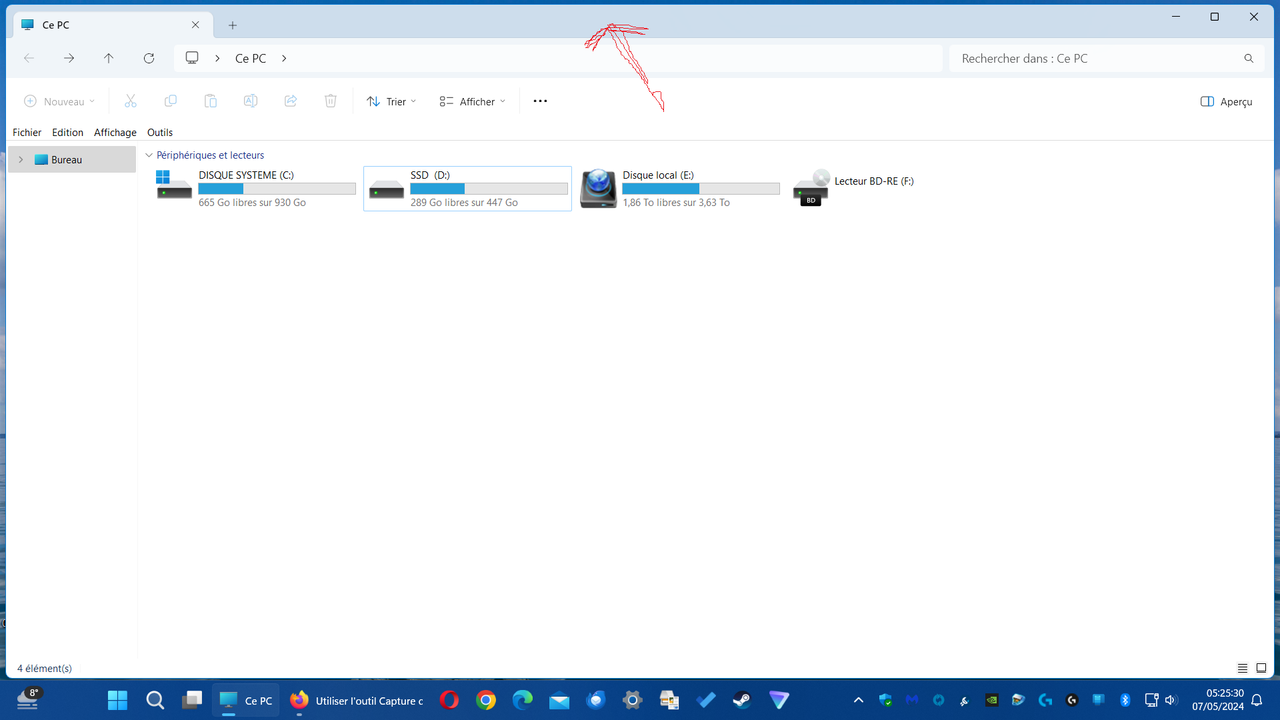Open the three-dots overflow menu

click(540, 100)
